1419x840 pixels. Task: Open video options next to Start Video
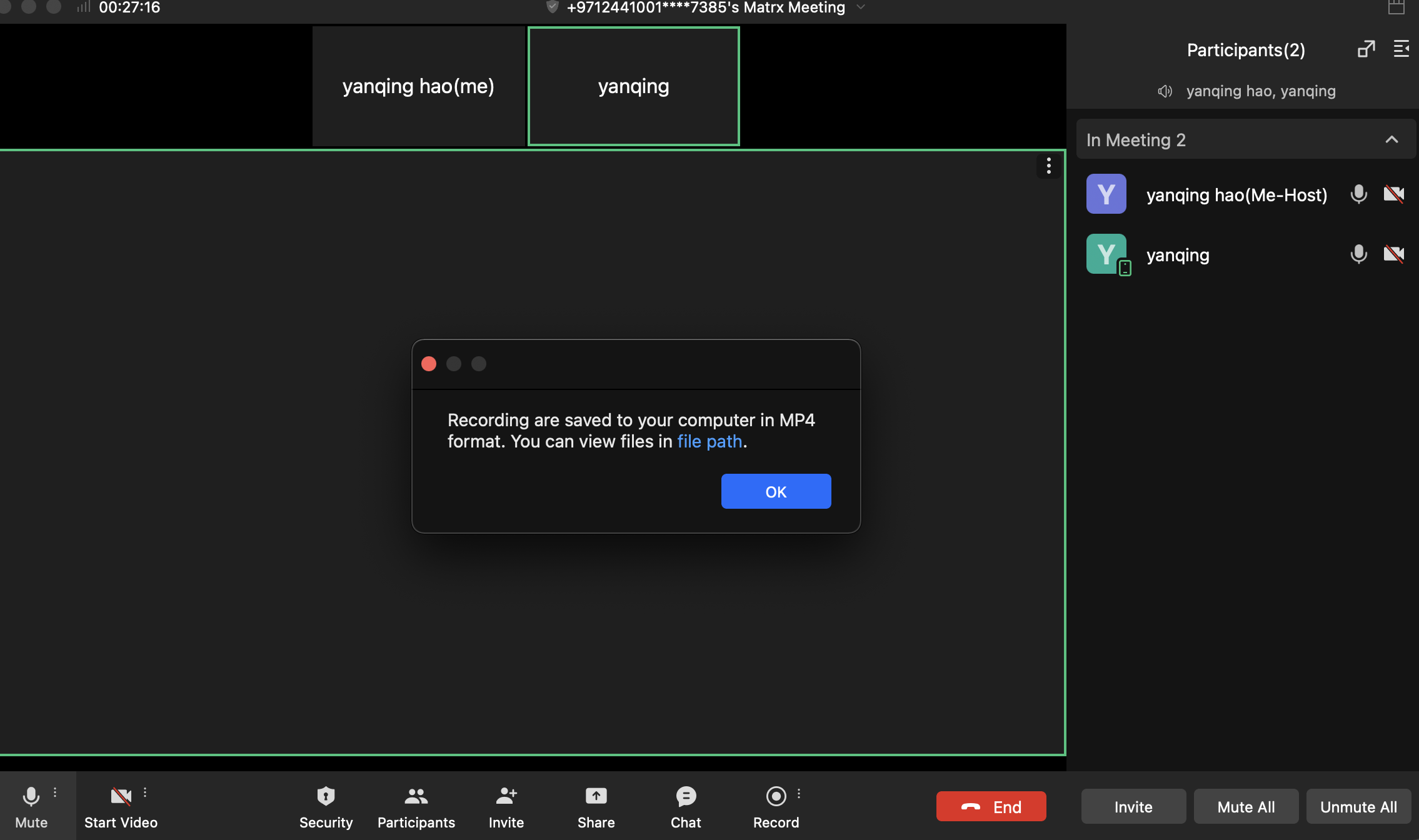point(145,792)
